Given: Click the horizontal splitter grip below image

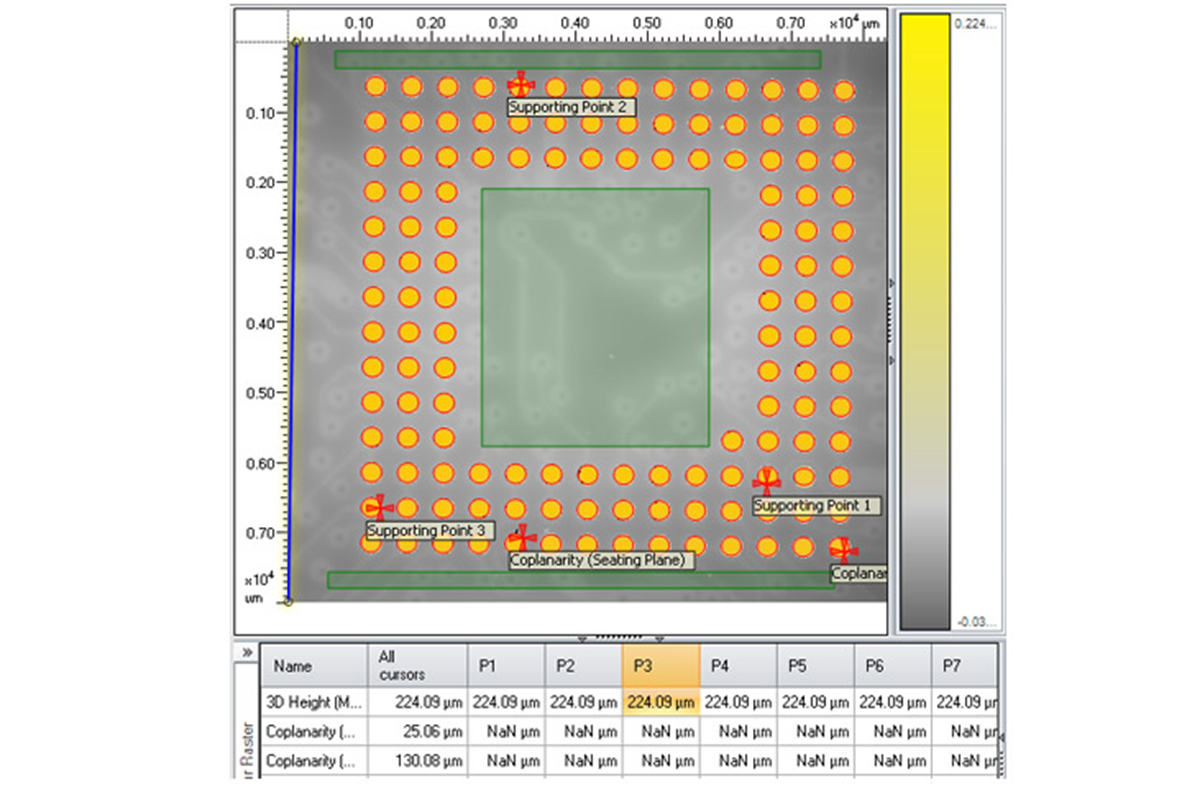Looking at the screenshot, I should pos(618,637).
